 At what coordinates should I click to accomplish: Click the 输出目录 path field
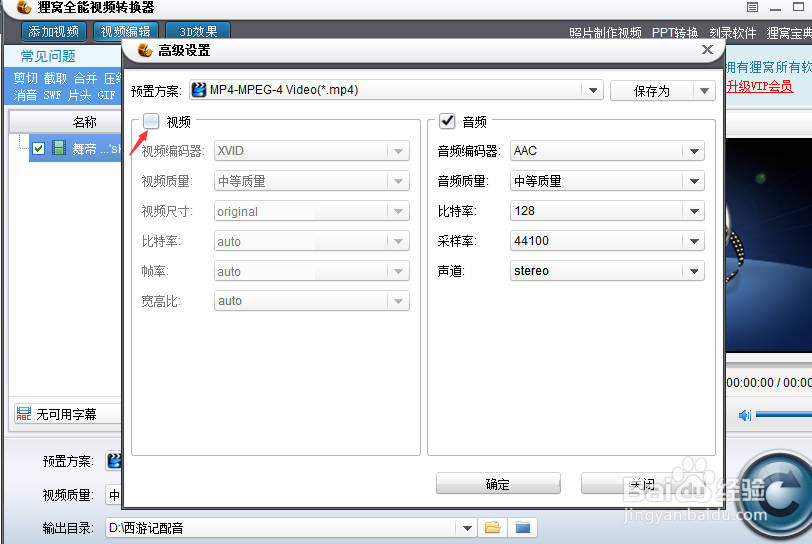pyautogui.click(x=281, y=528)
